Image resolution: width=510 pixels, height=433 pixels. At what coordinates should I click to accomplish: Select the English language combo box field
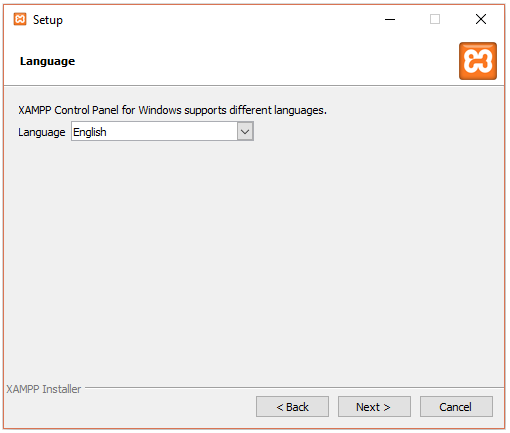pos(162,131)
